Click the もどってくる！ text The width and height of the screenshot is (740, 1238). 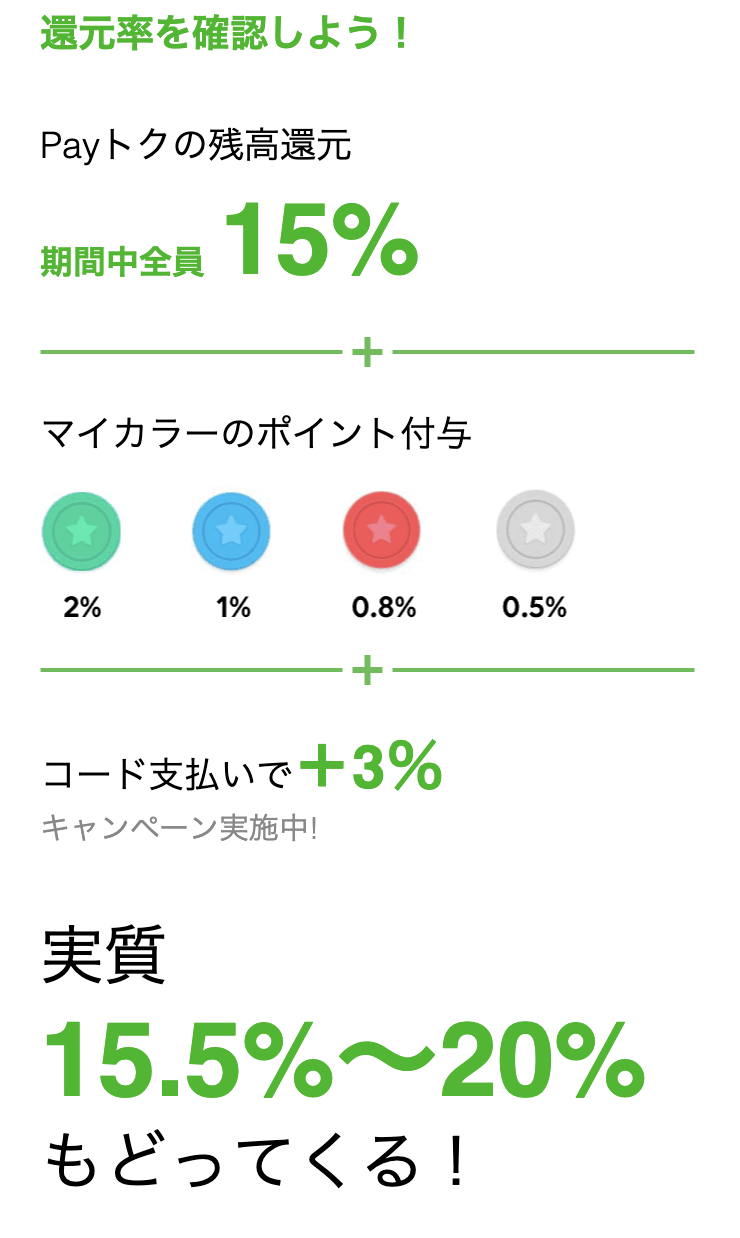pos(256,1162)
